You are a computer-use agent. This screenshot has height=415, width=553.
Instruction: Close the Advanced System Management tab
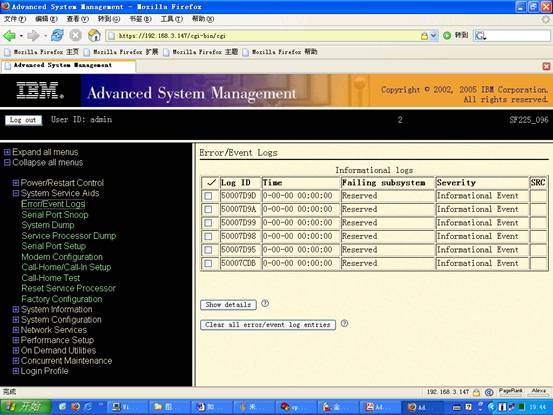tap(546, 66)
